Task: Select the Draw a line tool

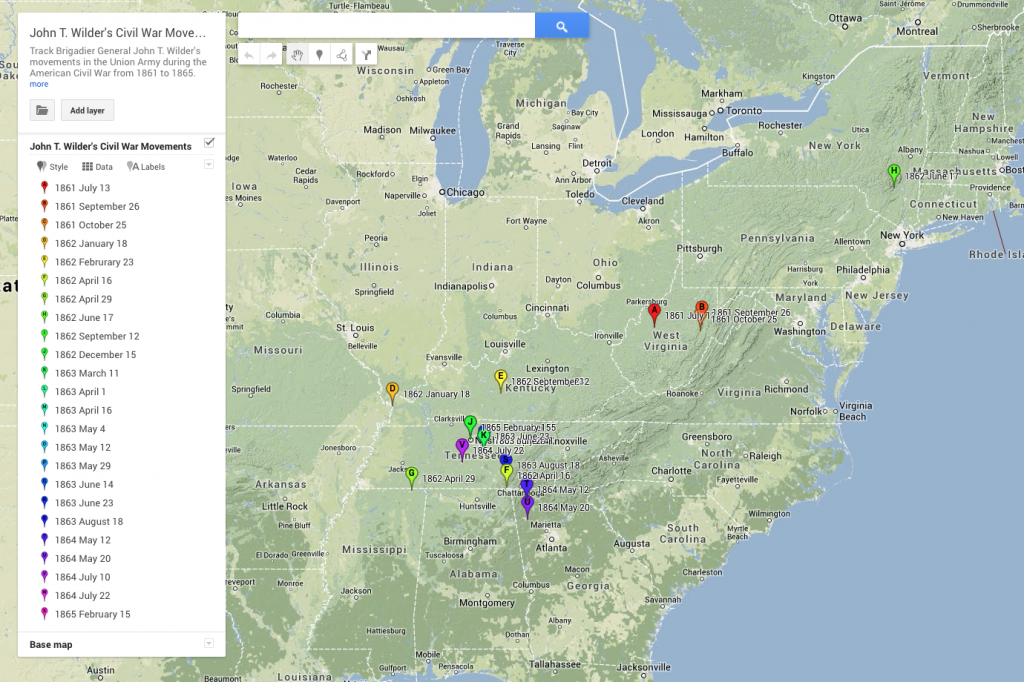Action: tap(342, 55)
